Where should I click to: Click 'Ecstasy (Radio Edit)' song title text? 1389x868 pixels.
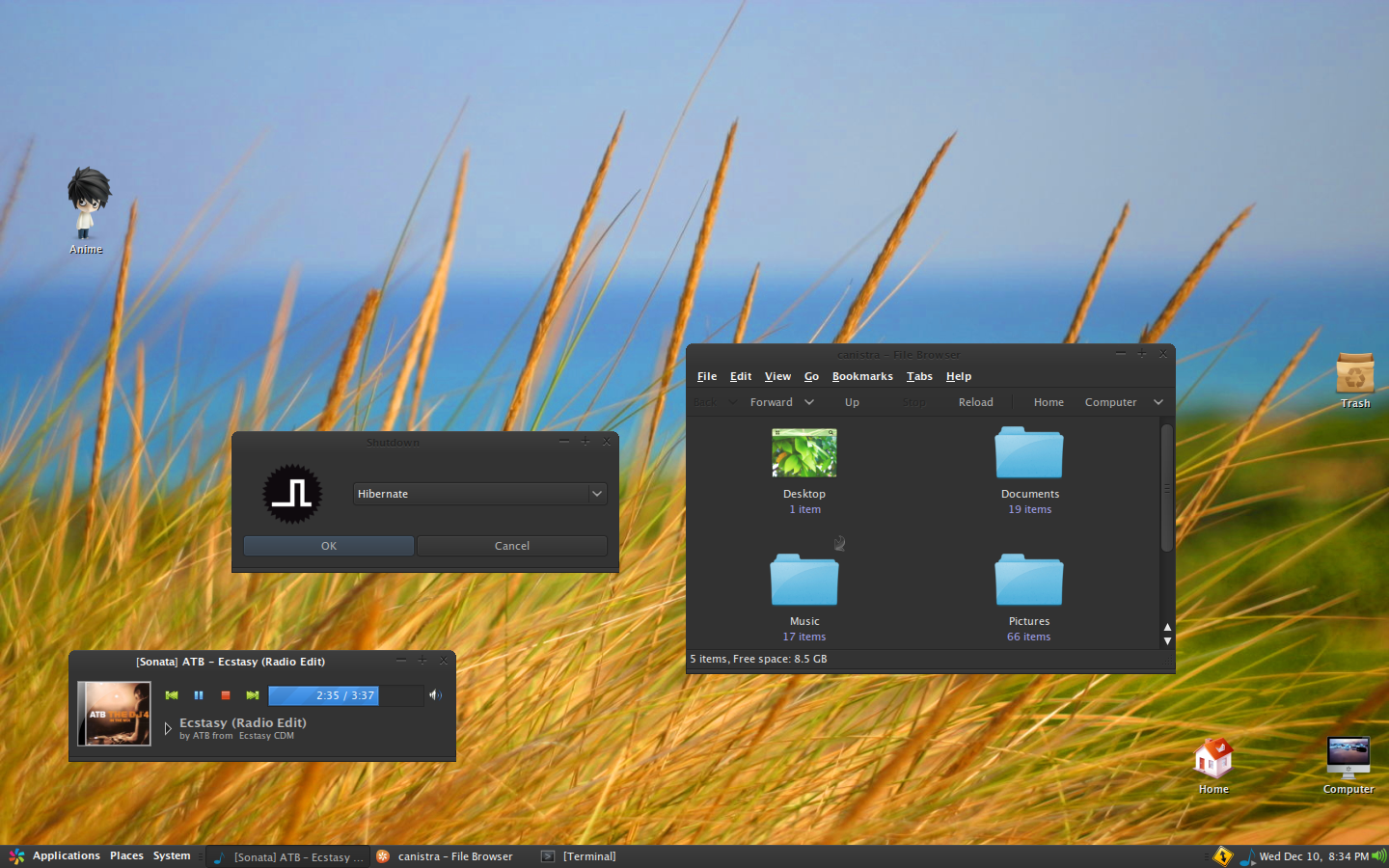[x=243, y=722]
